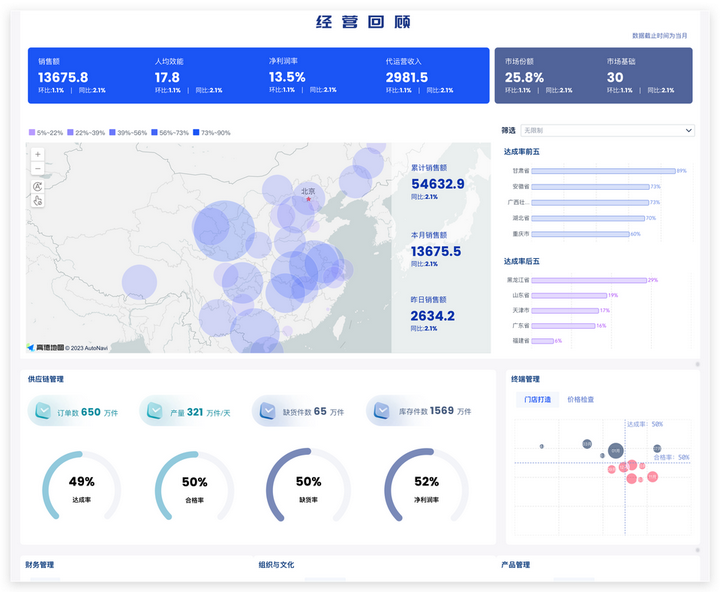Click the 49% 达成率 gauge
The image size is (720, 592).
tap(82, 487)
